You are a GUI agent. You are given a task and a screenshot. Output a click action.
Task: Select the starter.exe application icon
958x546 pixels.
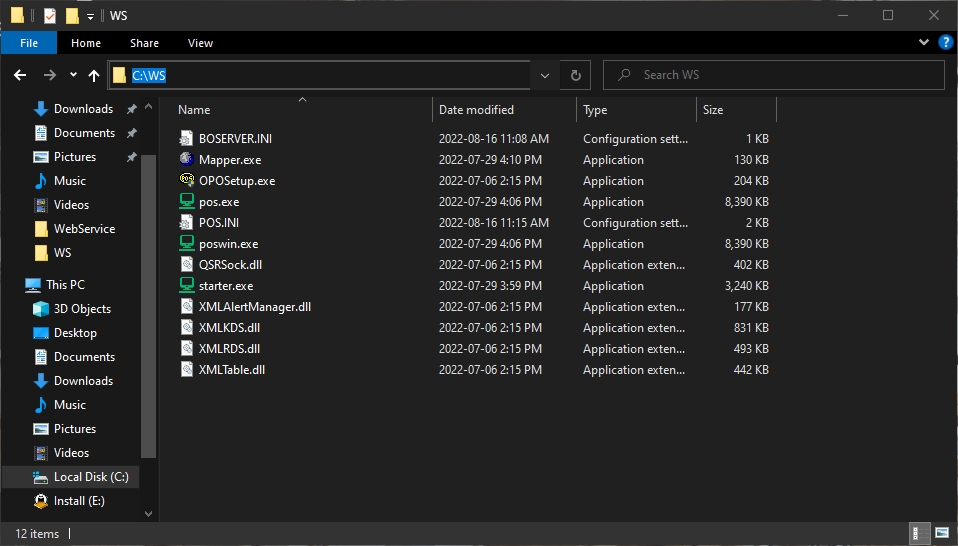click(187, 286)
